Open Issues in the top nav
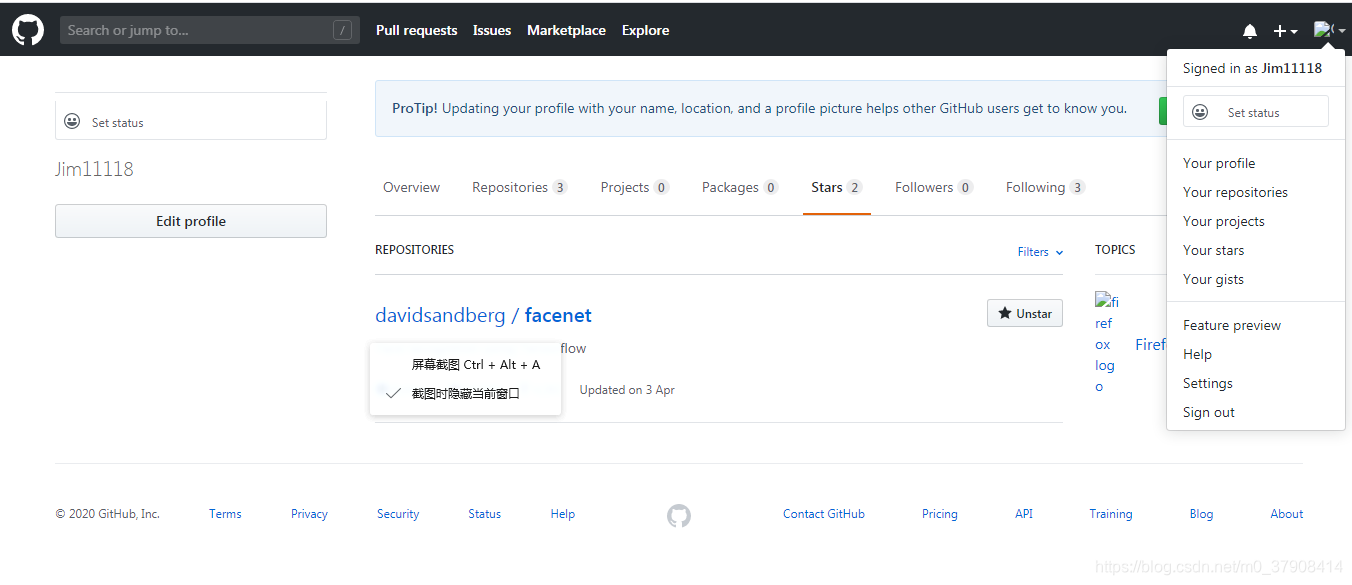 (492, 30)
